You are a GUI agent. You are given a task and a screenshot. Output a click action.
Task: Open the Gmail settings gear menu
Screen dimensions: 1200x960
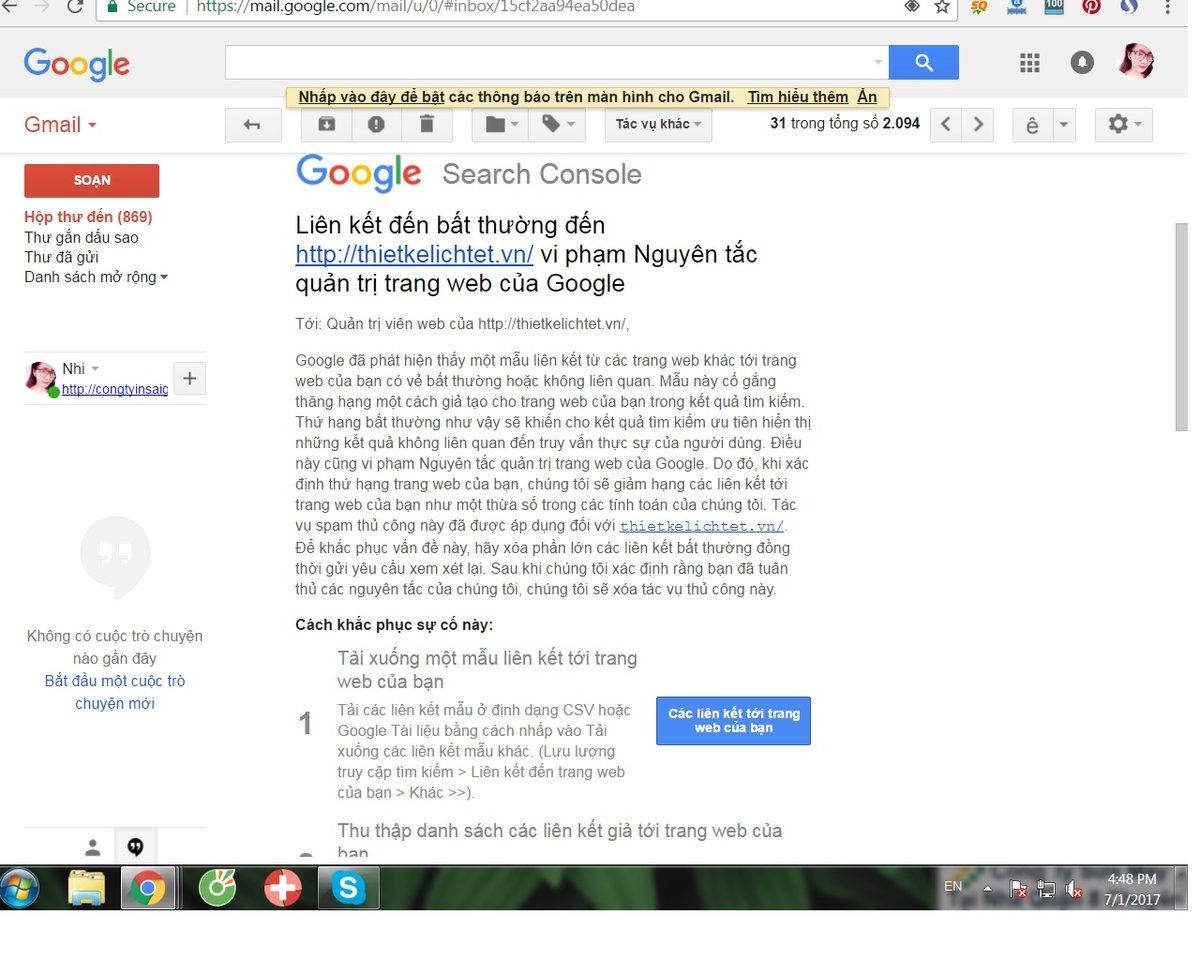tap(1124, 125)
